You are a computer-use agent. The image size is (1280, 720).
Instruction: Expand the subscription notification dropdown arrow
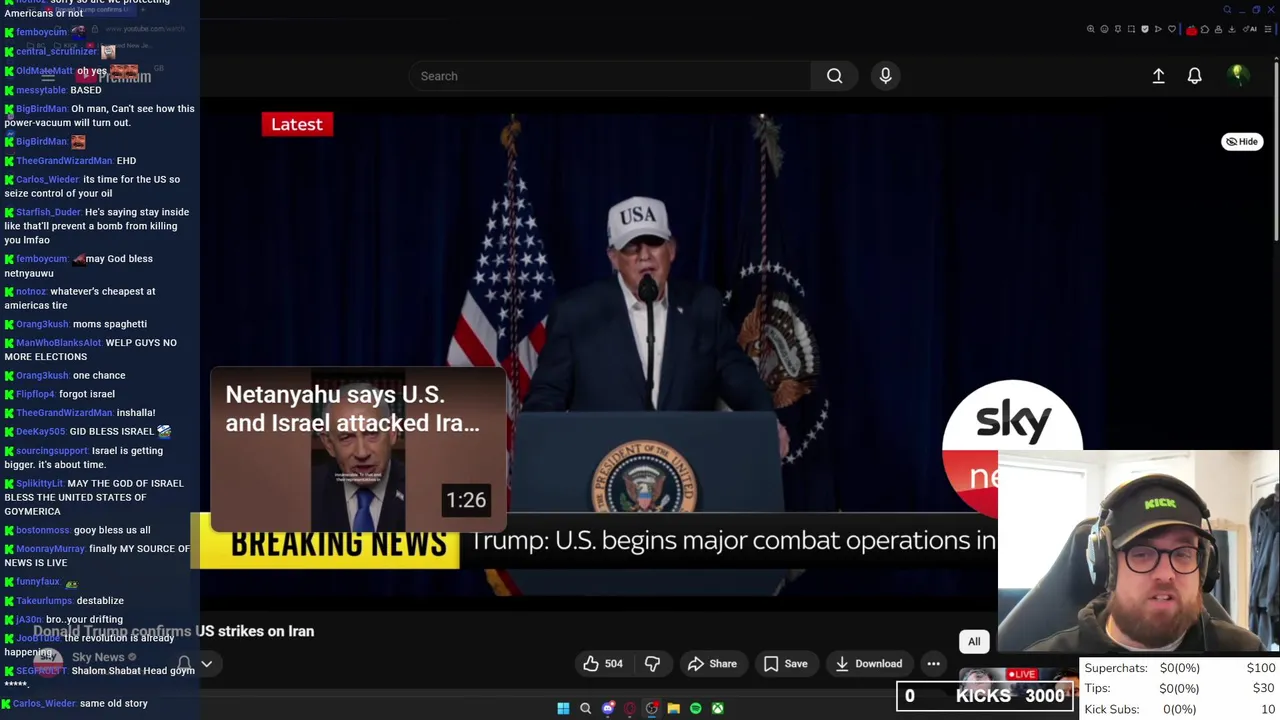point(206,664)
